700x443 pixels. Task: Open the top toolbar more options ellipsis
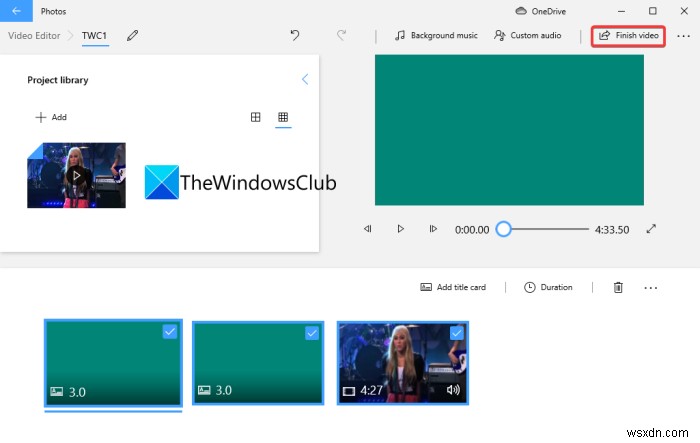tap(683, 36)
